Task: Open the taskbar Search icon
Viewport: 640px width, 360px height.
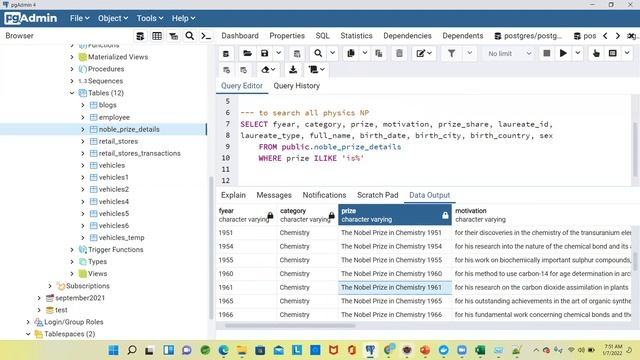Action: 132,350
